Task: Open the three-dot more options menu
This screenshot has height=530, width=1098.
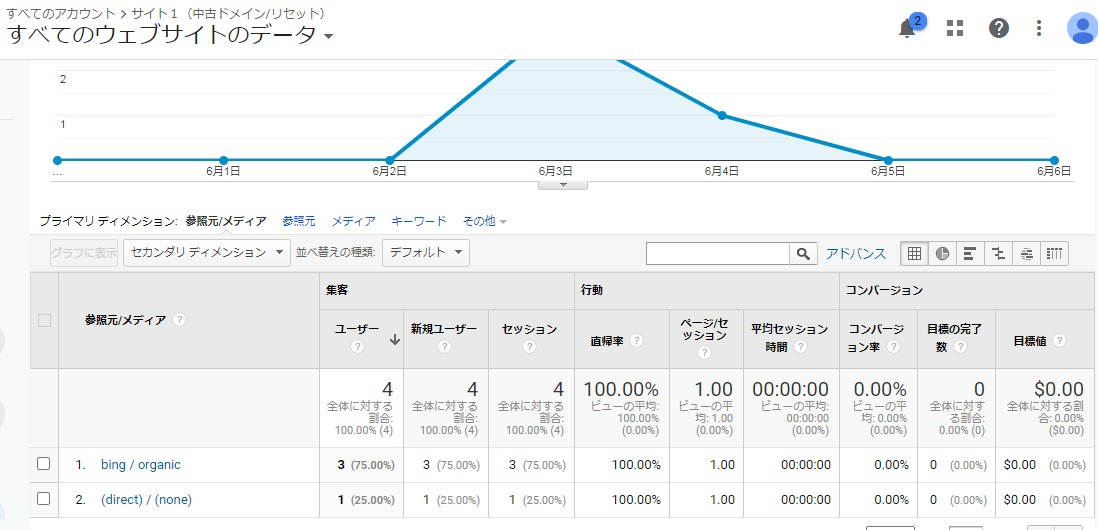Action: tap(1039, 28)
